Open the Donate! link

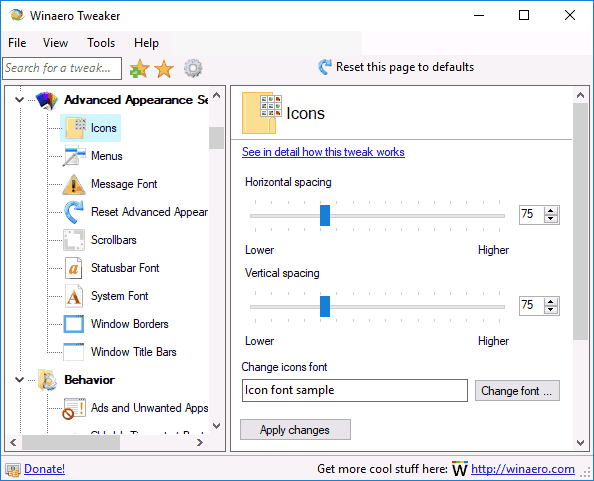coord(44,469)
